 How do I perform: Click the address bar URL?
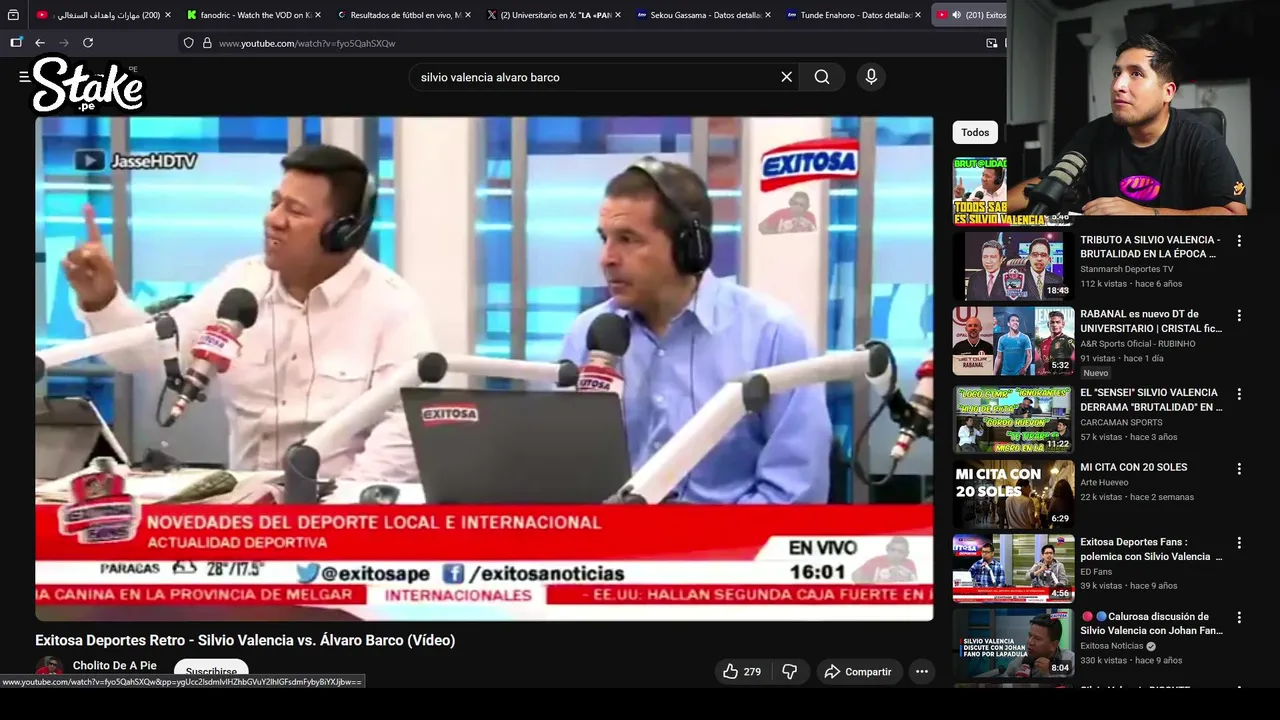click(306, 43)
